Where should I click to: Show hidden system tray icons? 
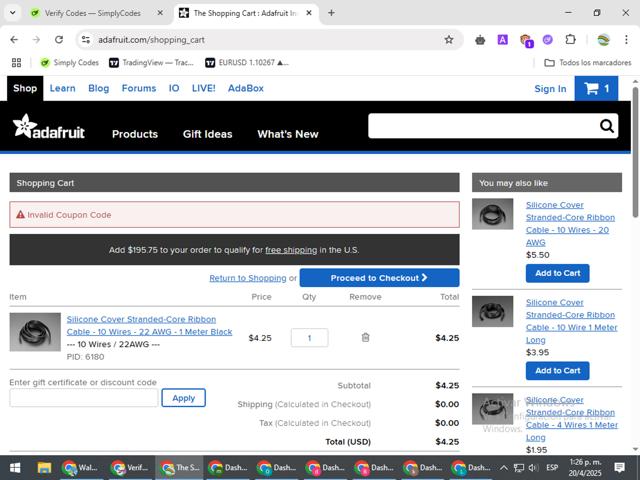[504, 468]
